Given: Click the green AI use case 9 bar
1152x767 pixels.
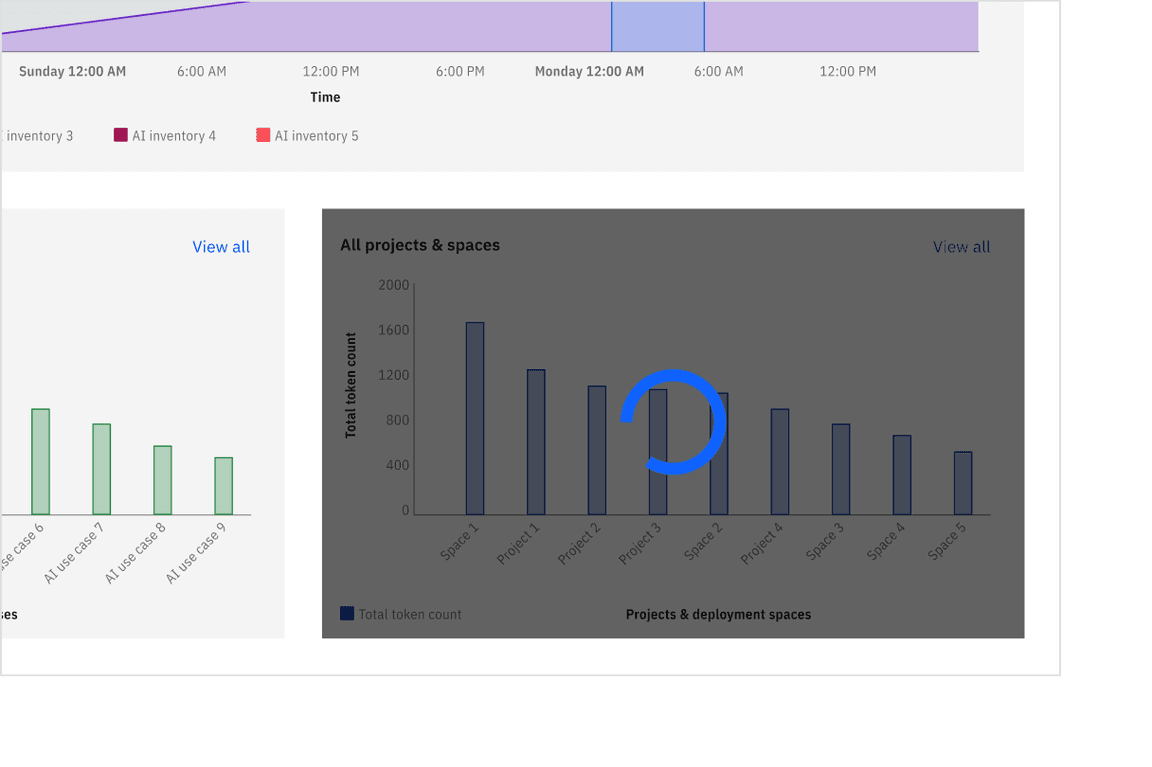Looking at the screenshot, I should tap(224, 486).
